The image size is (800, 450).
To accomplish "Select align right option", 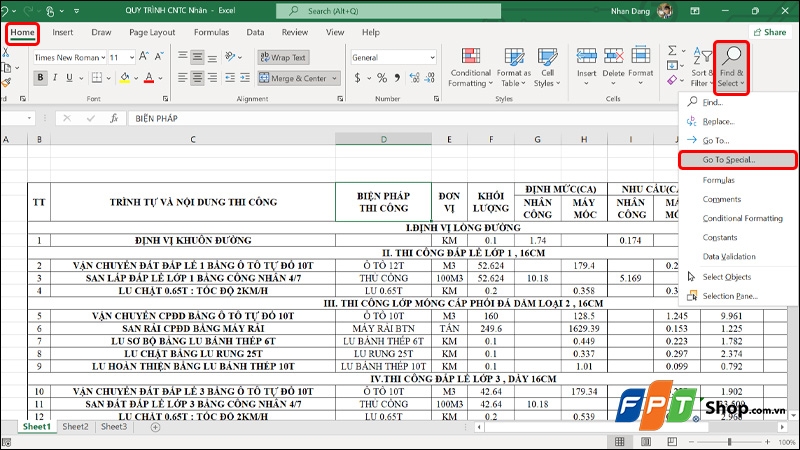I will 212,78.
